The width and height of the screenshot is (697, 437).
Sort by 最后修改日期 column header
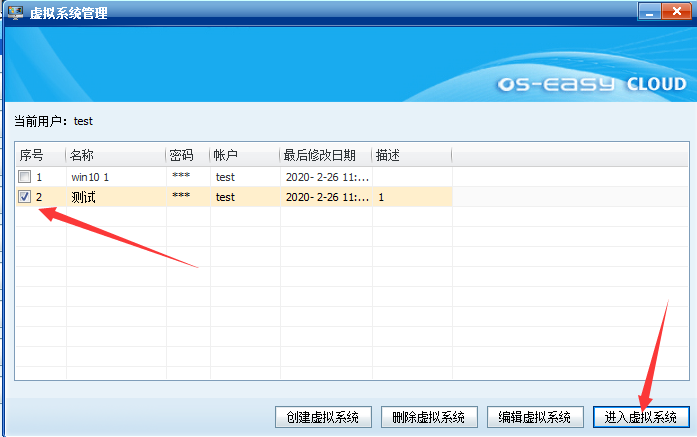[325, 155]
